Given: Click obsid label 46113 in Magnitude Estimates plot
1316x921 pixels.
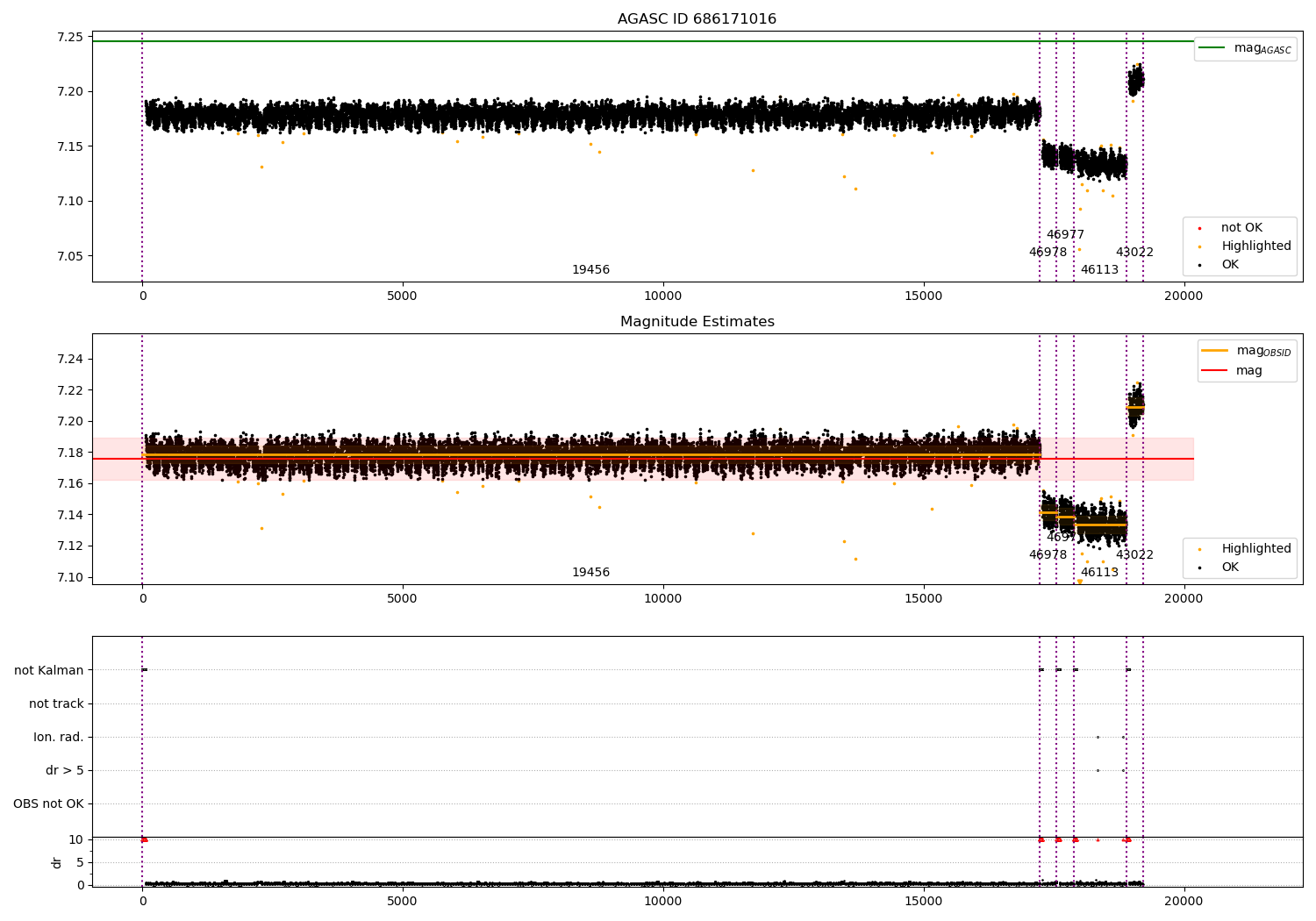Looking at the screenshot, I should (1099, 573).
